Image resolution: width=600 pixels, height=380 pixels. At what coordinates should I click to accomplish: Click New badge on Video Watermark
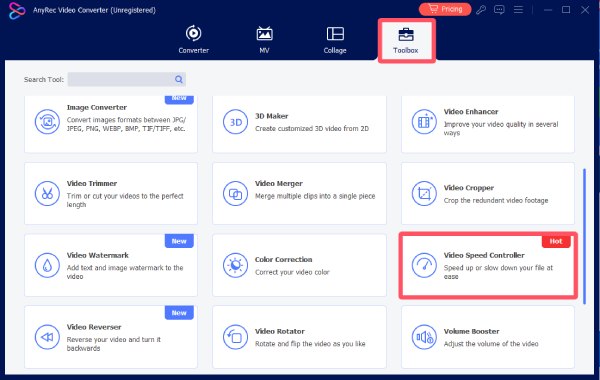(x=179, y=241)
